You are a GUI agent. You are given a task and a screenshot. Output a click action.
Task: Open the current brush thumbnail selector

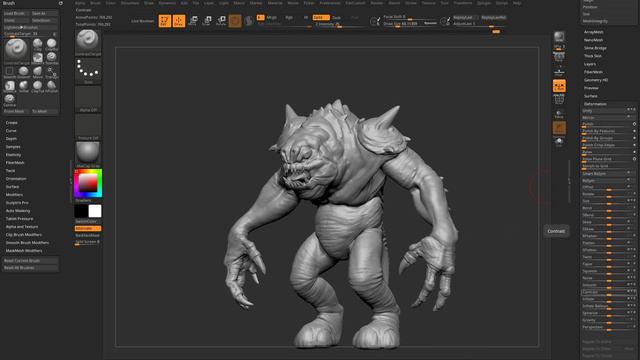click(88, 42)
